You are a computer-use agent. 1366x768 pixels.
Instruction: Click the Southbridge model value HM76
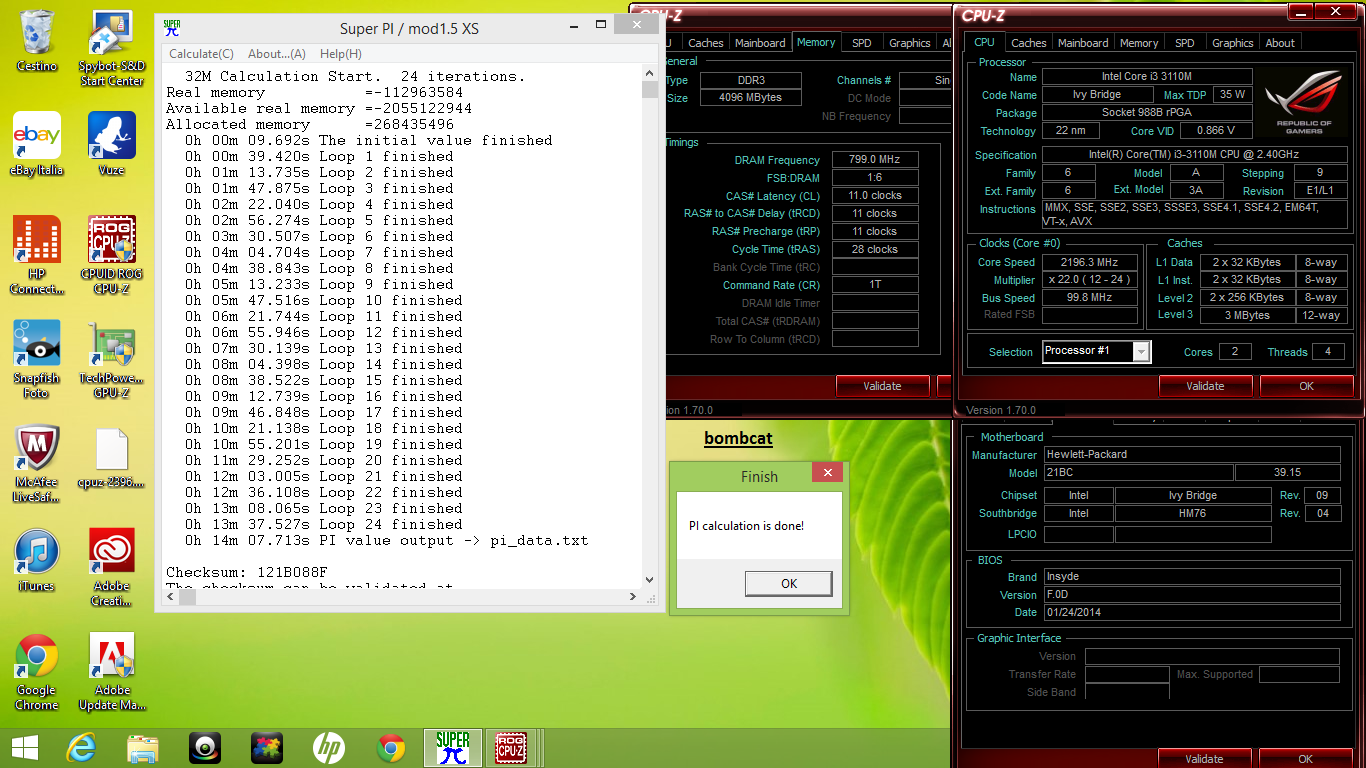(1192, 514)
